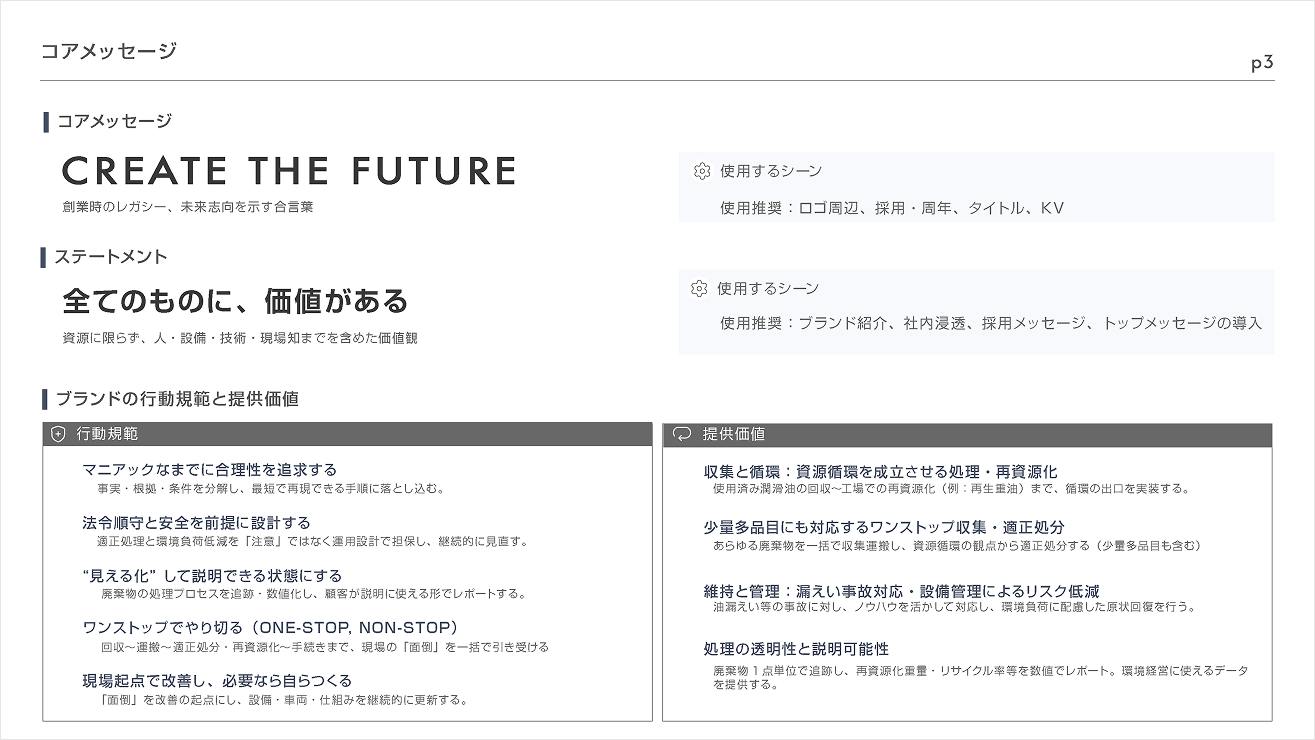Click the 処理の透明性と説明可能性 heading

[796, 649]
